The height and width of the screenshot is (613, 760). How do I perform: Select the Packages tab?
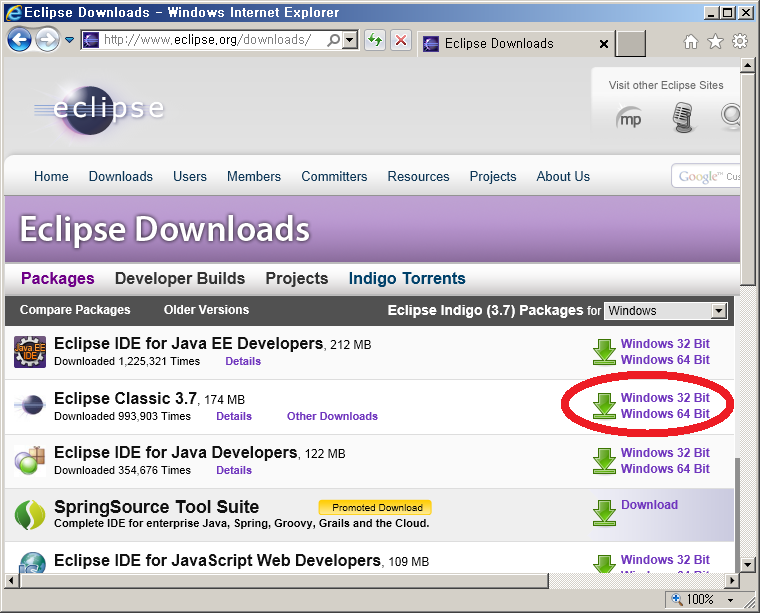pos(58,278)
